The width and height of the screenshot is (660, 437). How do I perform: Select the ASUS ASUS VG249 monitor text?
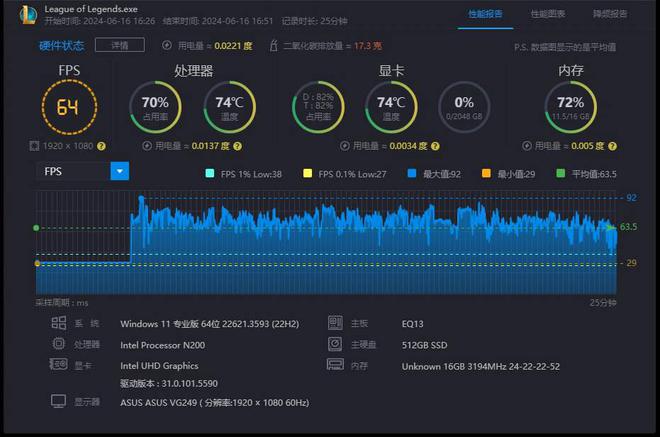pos(215,402)
